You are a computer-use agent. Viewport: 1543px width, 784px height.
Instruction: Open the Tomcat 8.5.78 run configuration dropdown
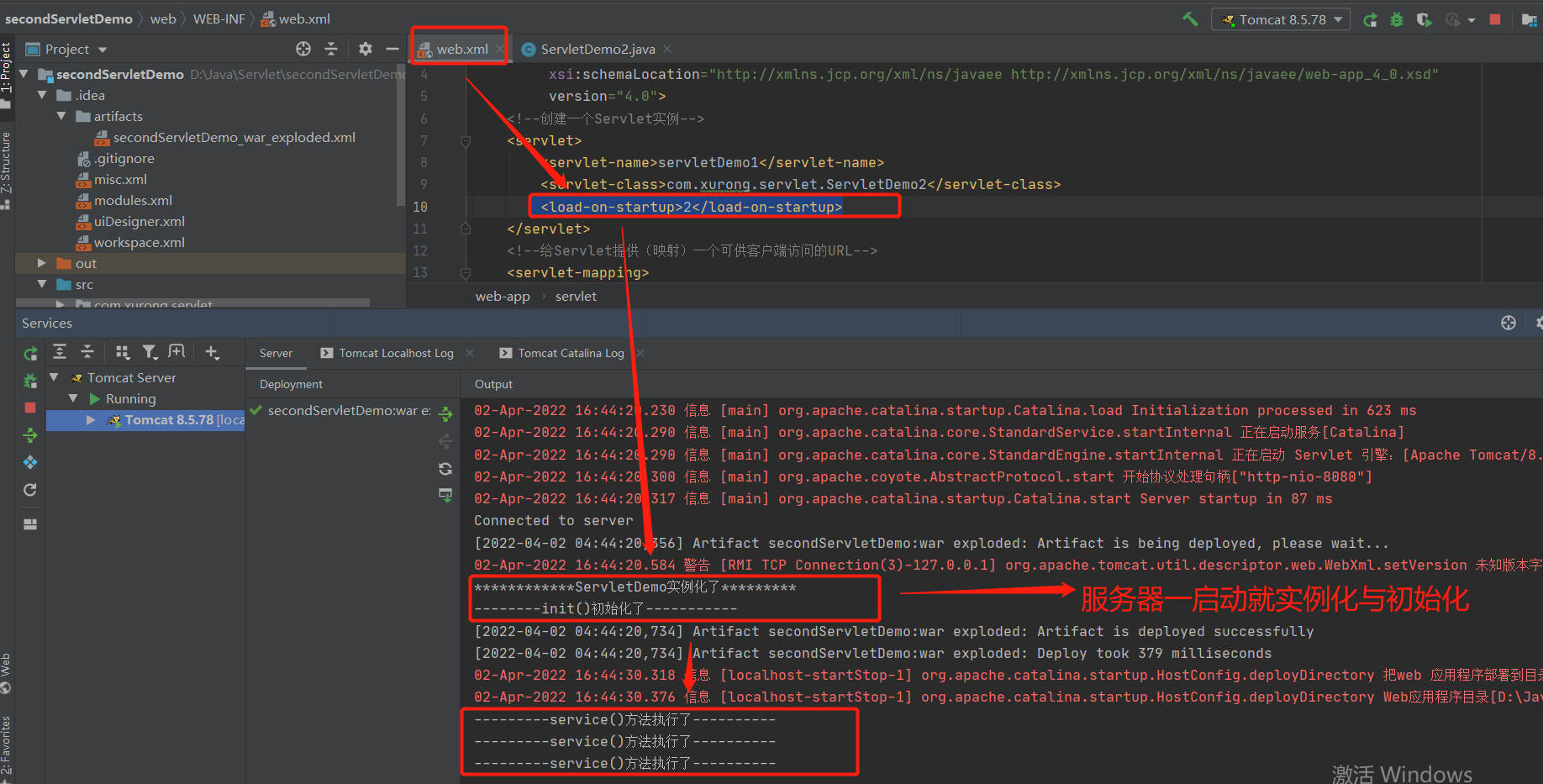tap(1281, 19)
